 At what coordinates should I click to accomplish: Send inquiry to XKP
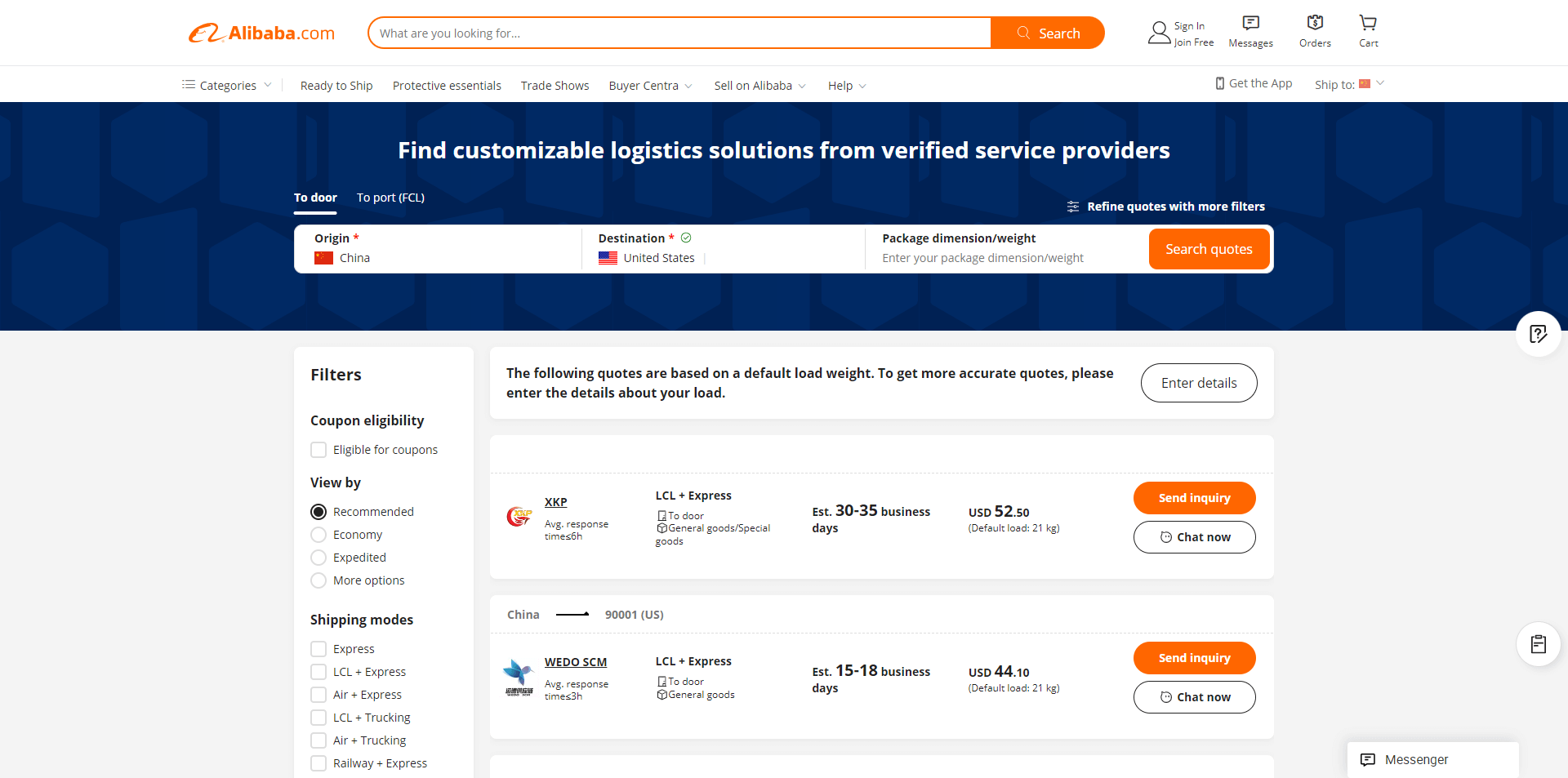point(1194,498)
